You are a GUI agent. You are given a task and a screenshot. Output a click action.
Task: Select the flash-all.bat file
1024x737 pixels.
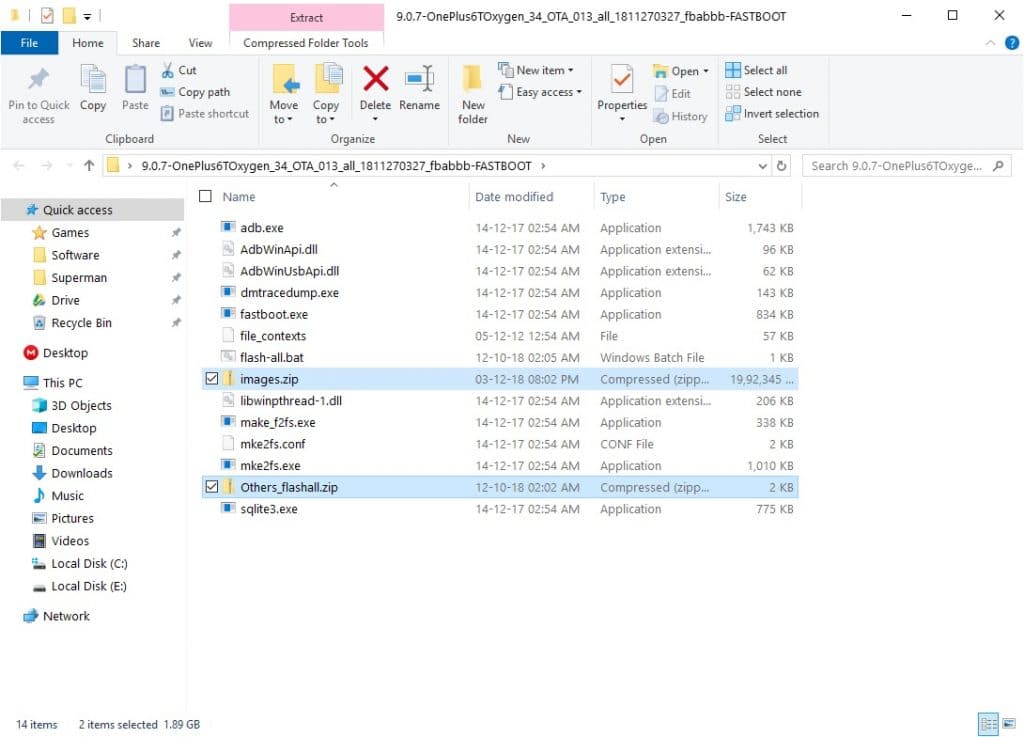pos(272,357)
